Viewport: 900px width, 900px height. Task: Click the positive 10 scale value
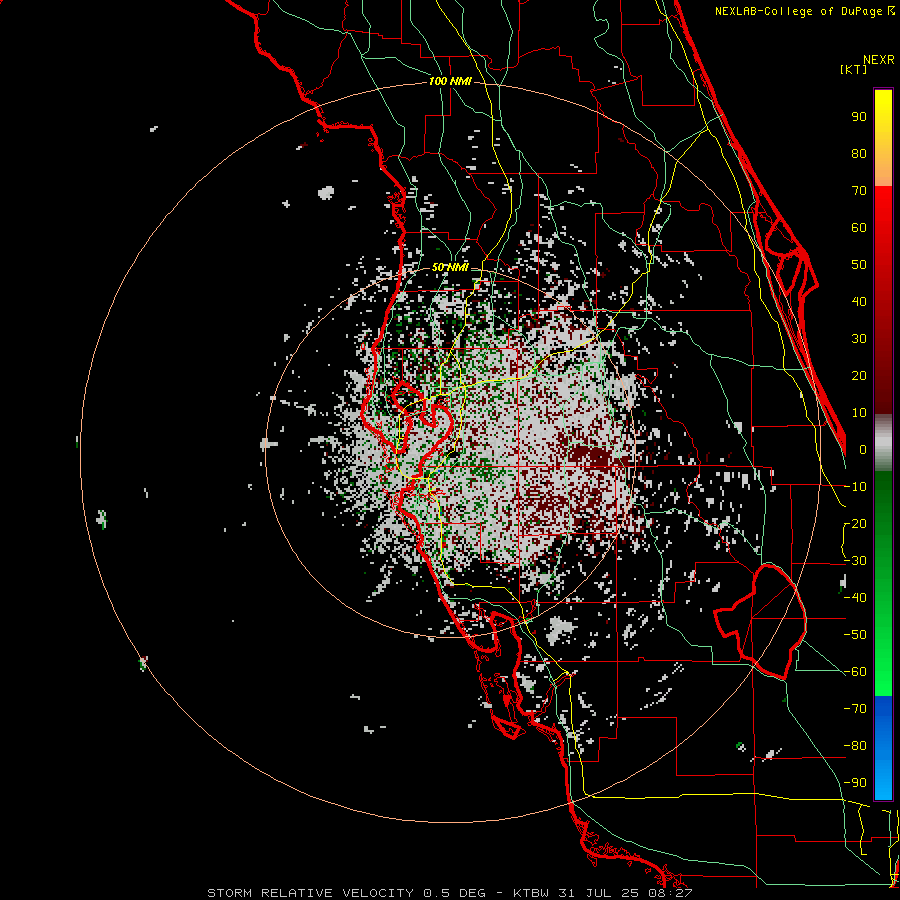pos(859,413)
